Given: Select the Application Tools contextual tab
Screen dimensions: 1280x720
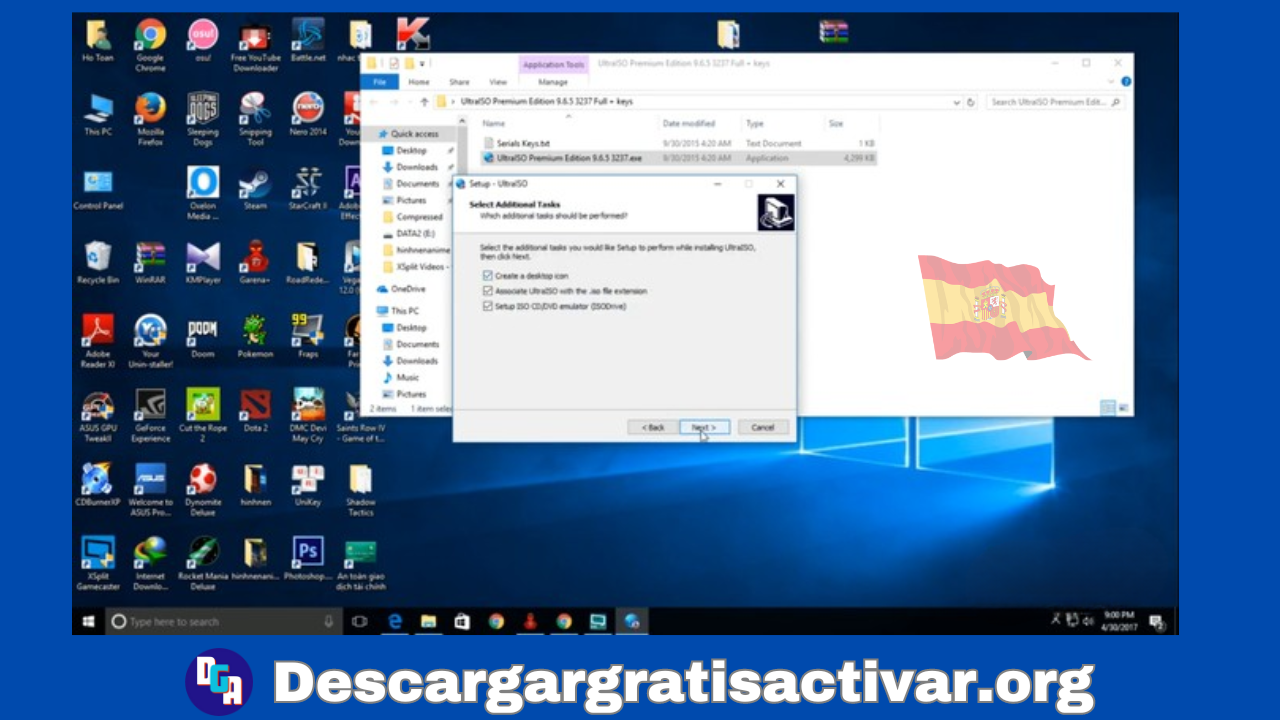Looking at the screenshot, I should click(x=553, y=65).
